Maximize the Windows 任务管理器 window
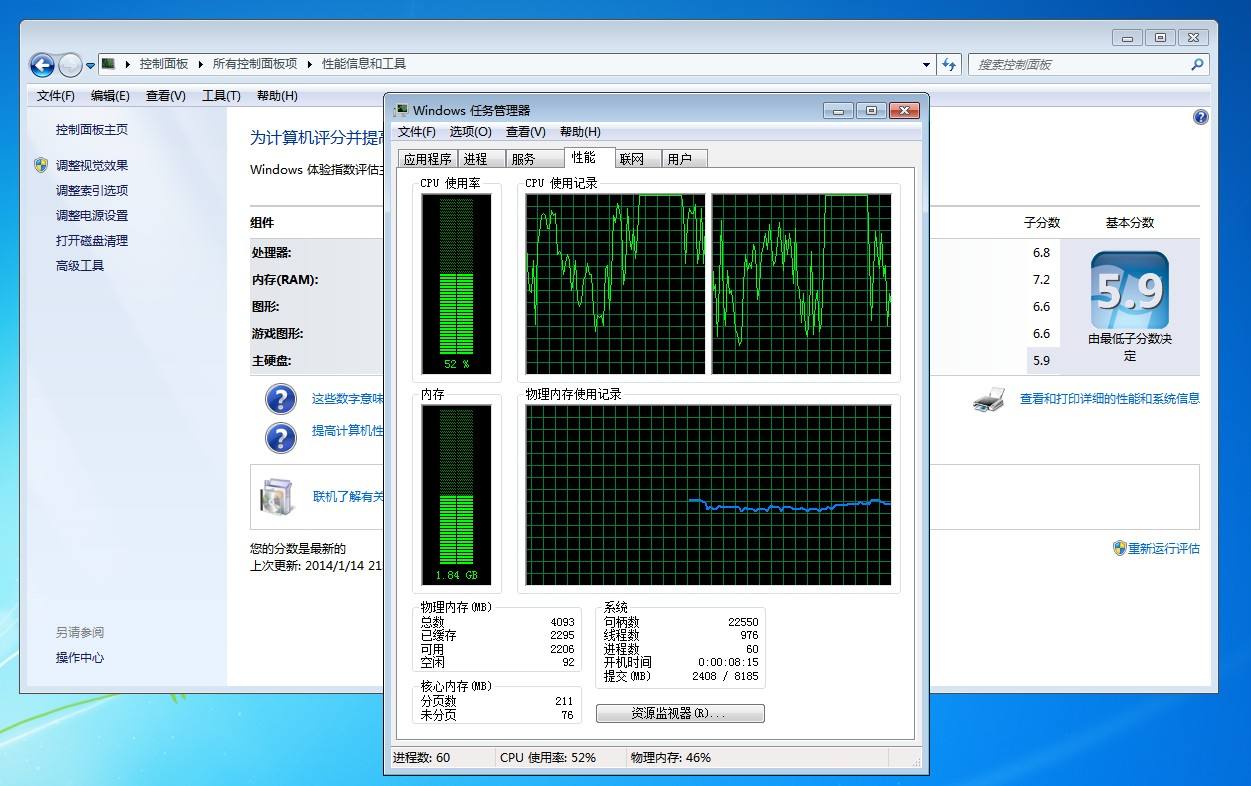 (870, 110)
